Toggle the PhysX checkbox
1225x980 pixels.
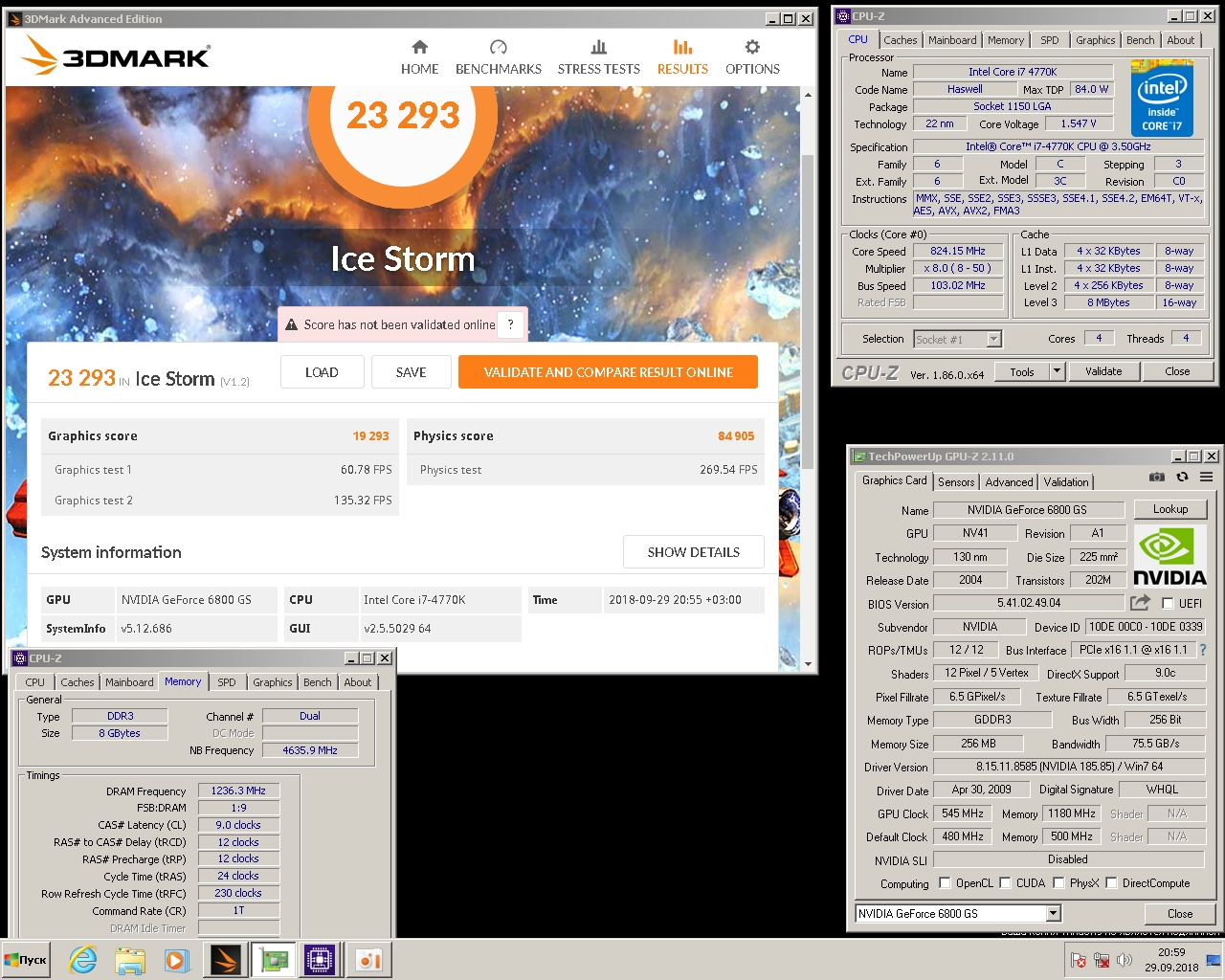point(1058,882)
